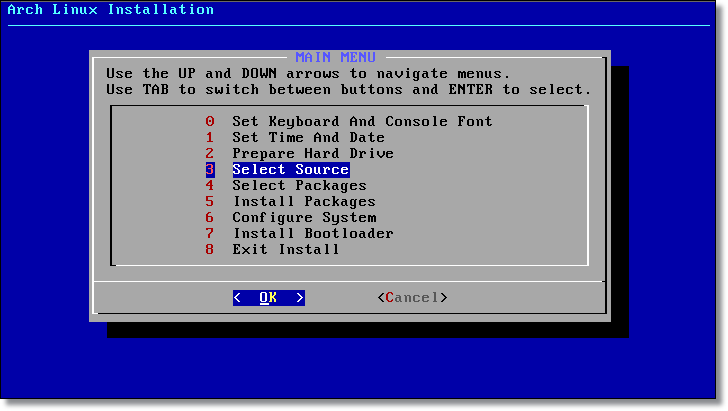The height and width of the screenshot is (411, 728).
Task: Click the highlighted Select Source item
Action: point(291,170)
